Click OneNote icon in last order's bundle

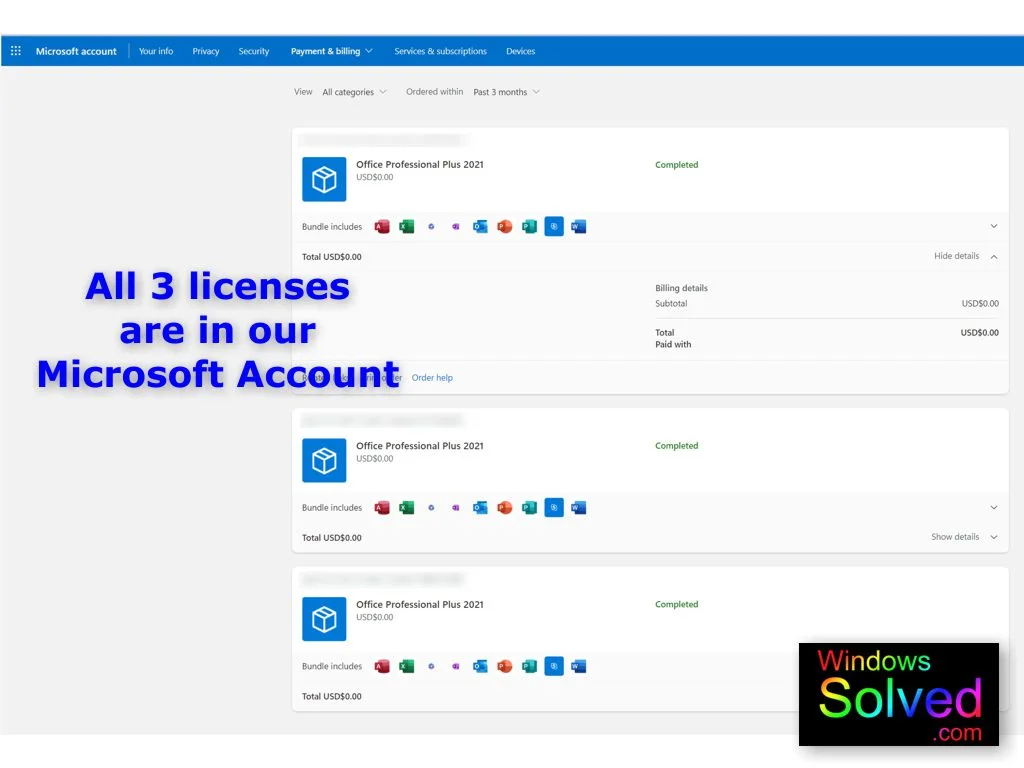456,666
